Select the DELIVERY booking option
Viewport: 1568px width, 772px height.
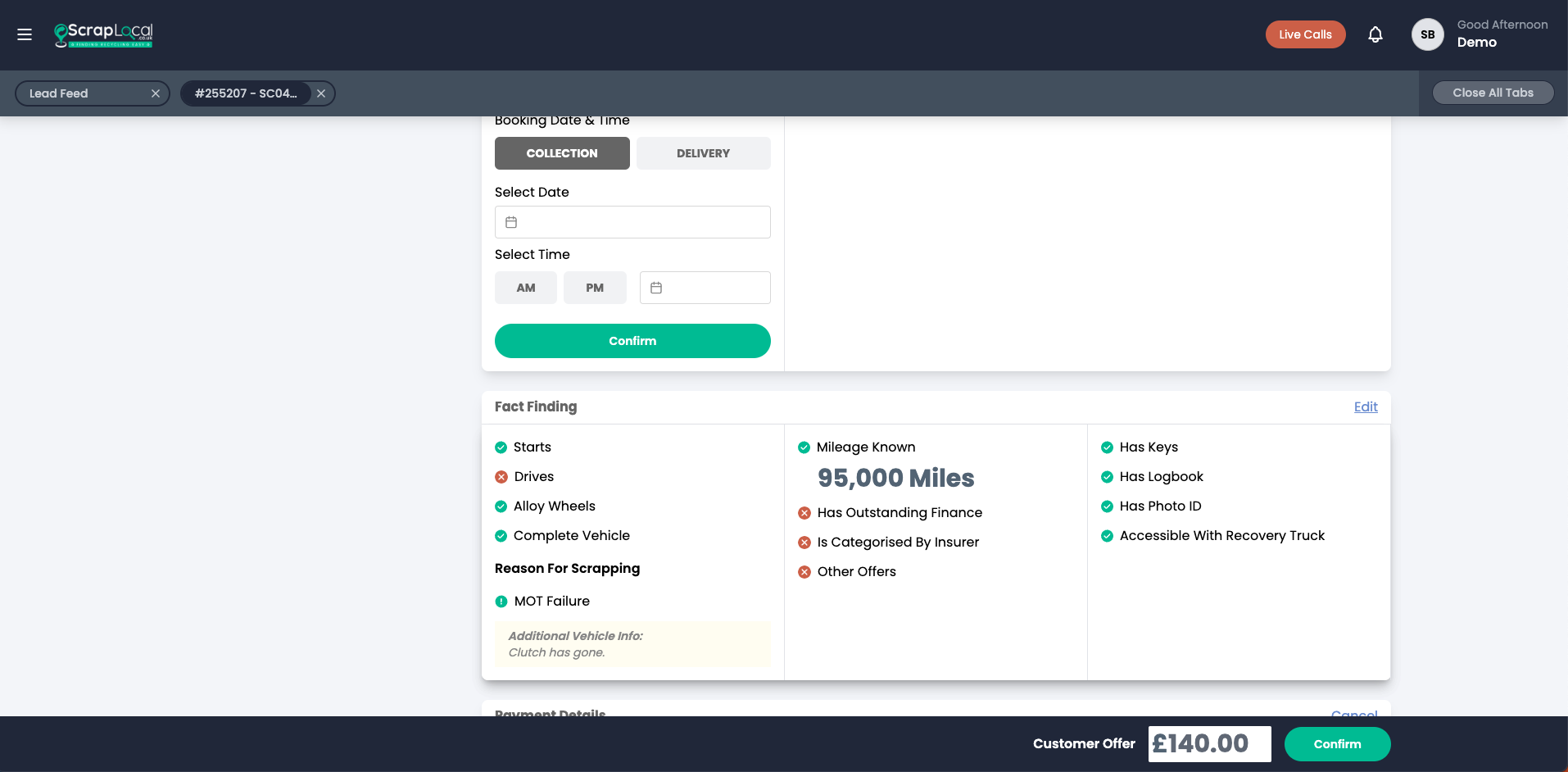click(x=703, y=153)
